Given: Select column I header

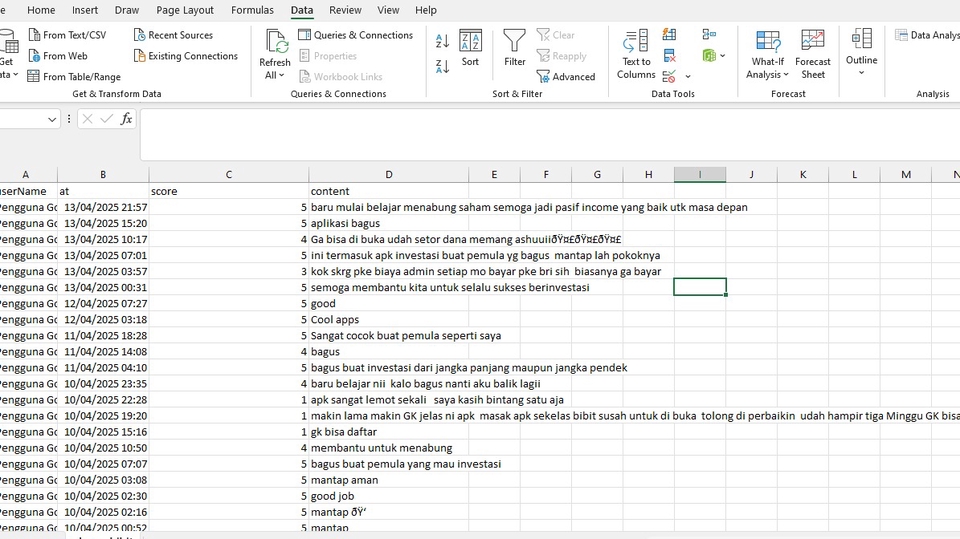Looking at the screenshot, I should click(700, 175).
